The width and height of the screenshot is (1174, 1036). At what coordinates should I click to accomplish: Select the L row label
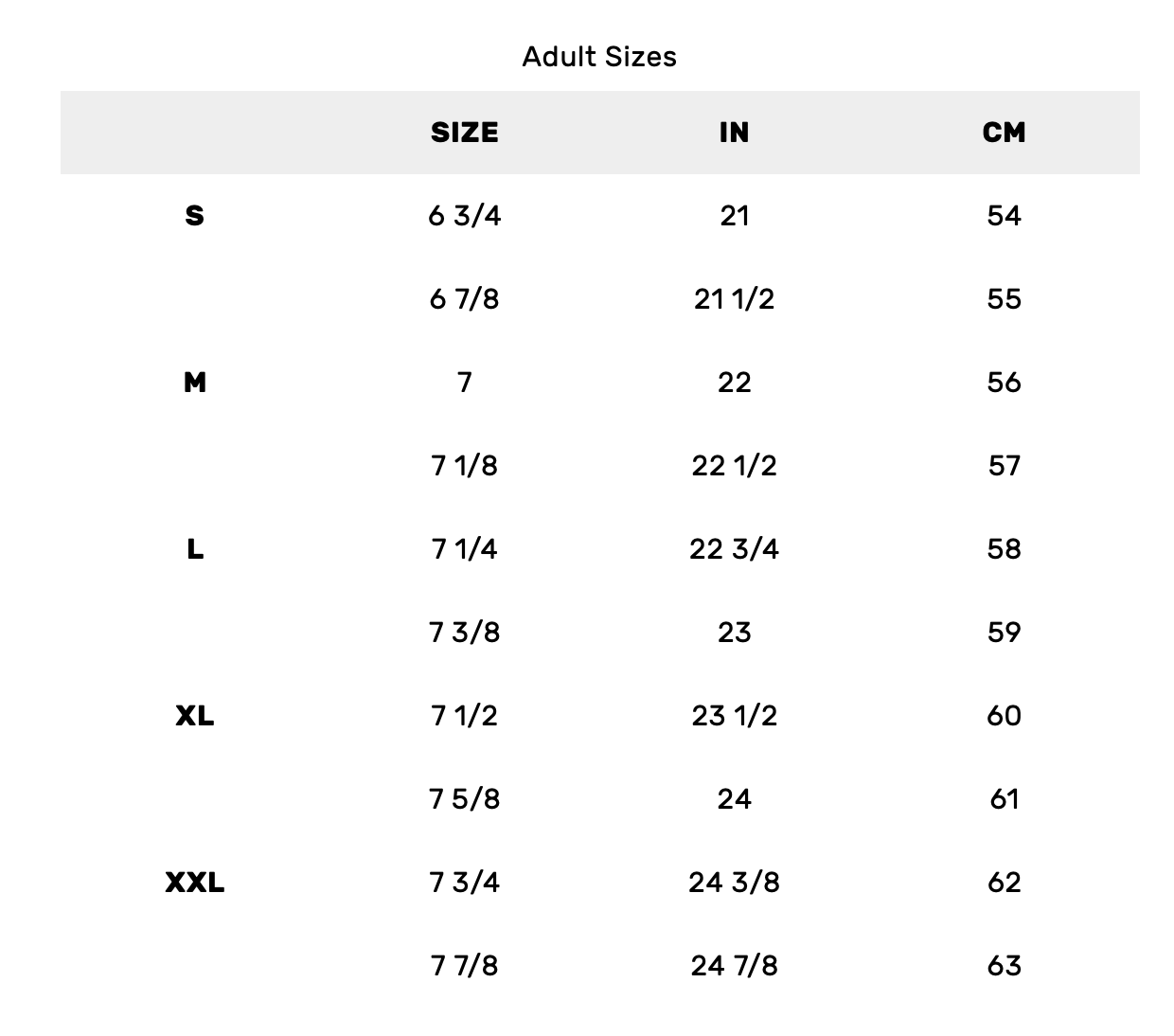(x=194, y=549)
